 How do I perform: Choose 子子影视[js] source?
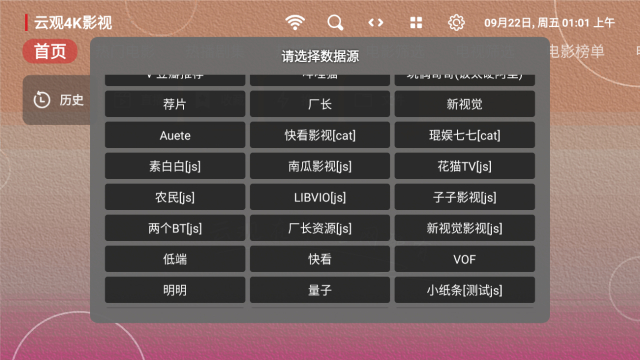coord(464,197)
